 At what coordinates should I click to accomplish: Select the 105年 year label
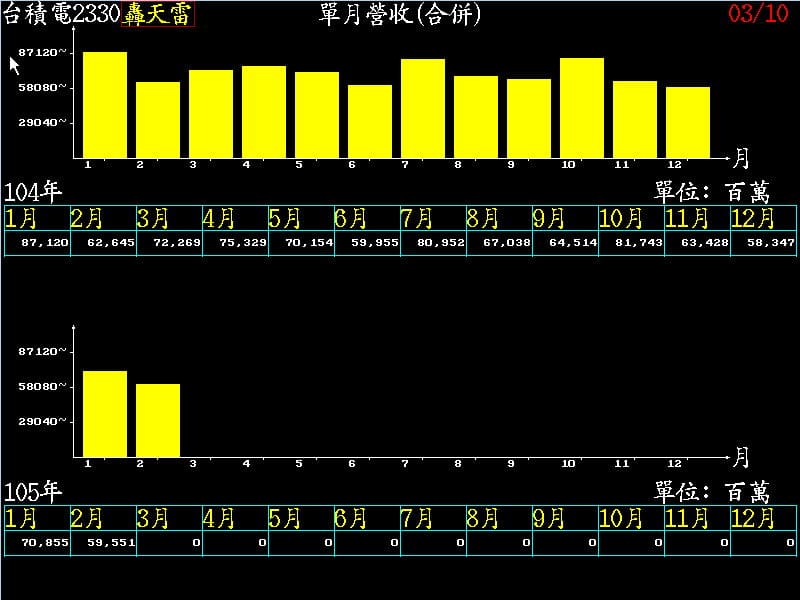tap(34, 492)
